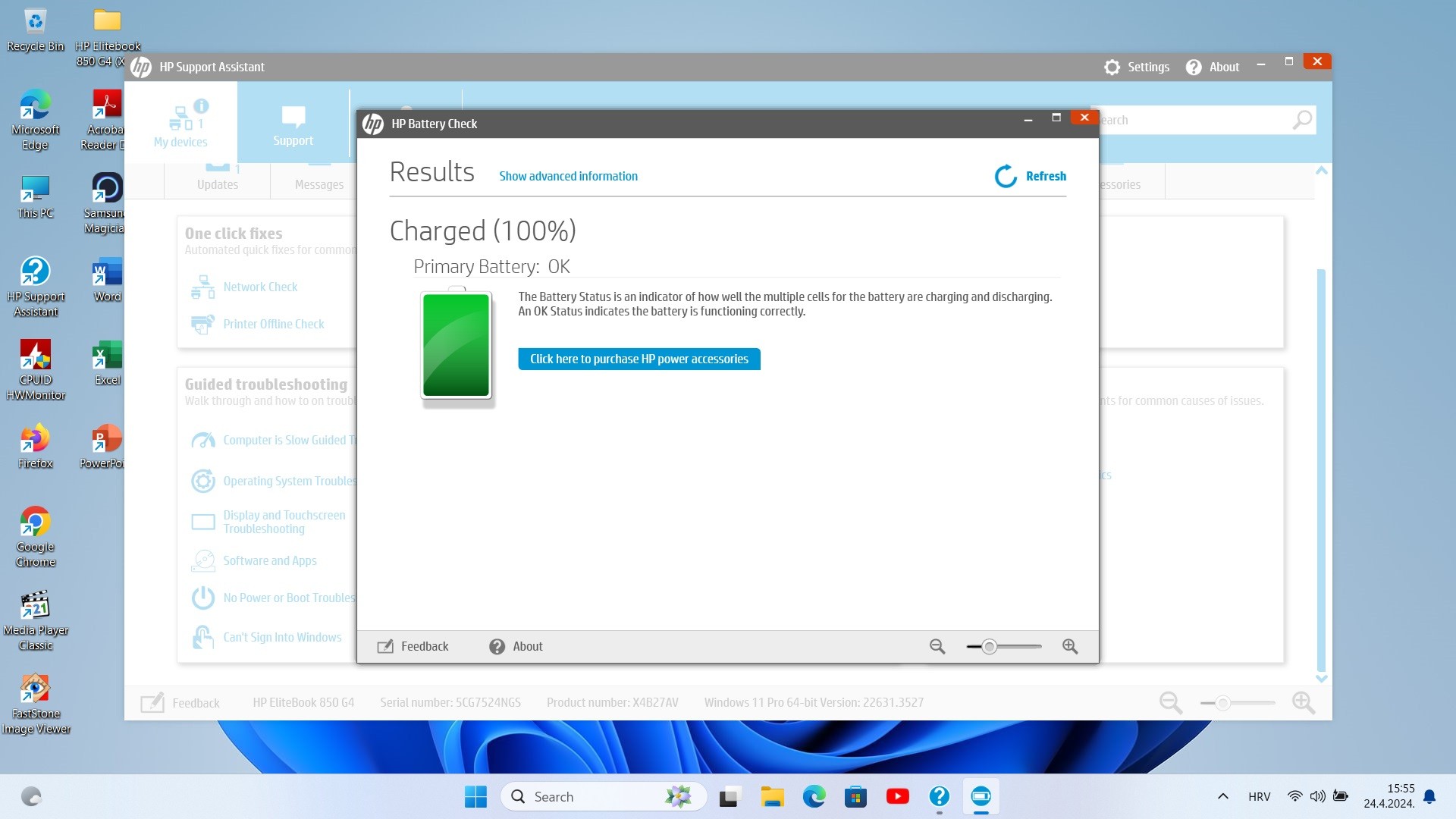Open Feedback in Battery Check footer
This screenshot has height=819, width=1456.
coord(413,646)
